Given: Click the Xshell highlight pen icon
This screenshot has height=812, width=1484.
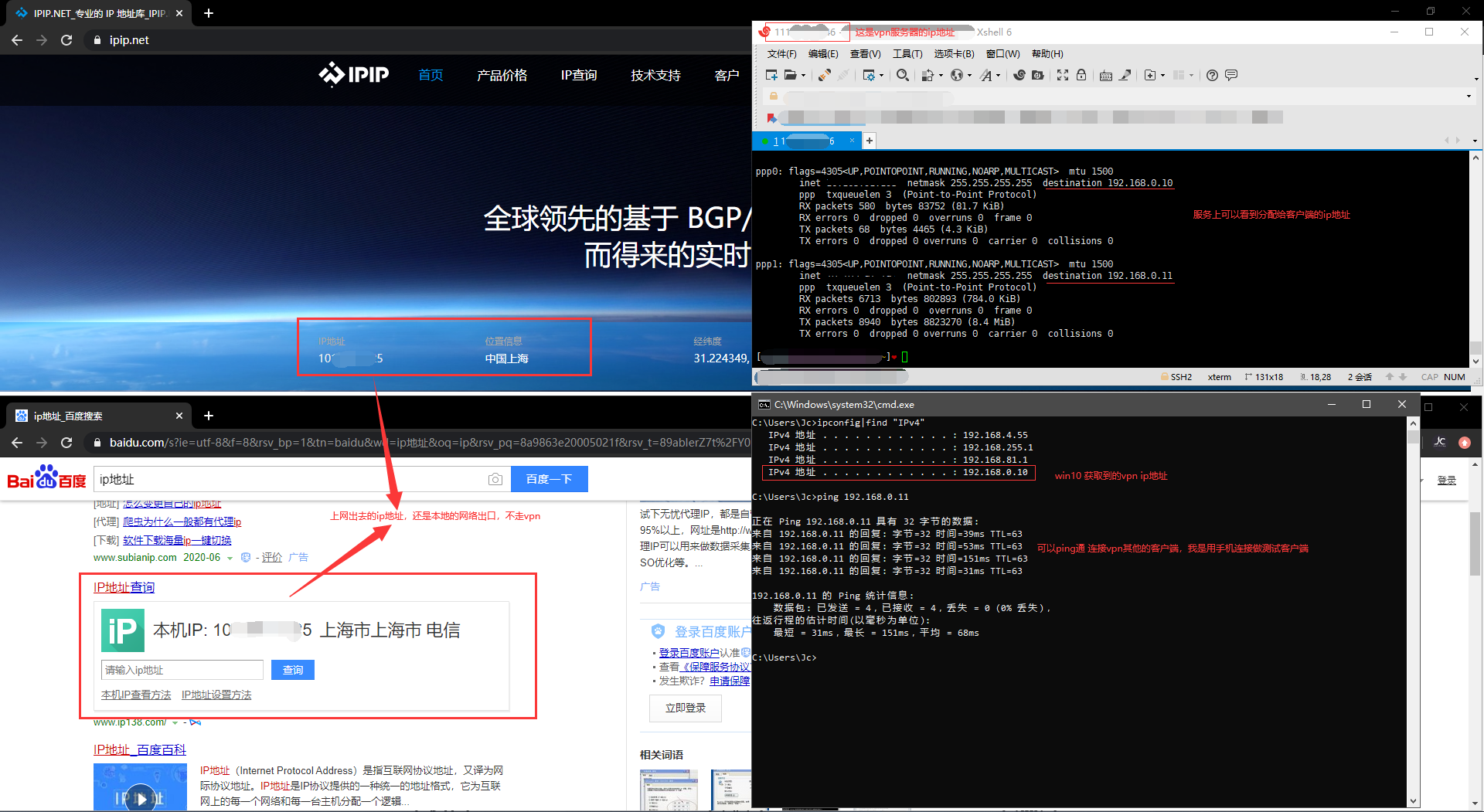Looking at the screenshot, I should click(x=1125, y=75).
